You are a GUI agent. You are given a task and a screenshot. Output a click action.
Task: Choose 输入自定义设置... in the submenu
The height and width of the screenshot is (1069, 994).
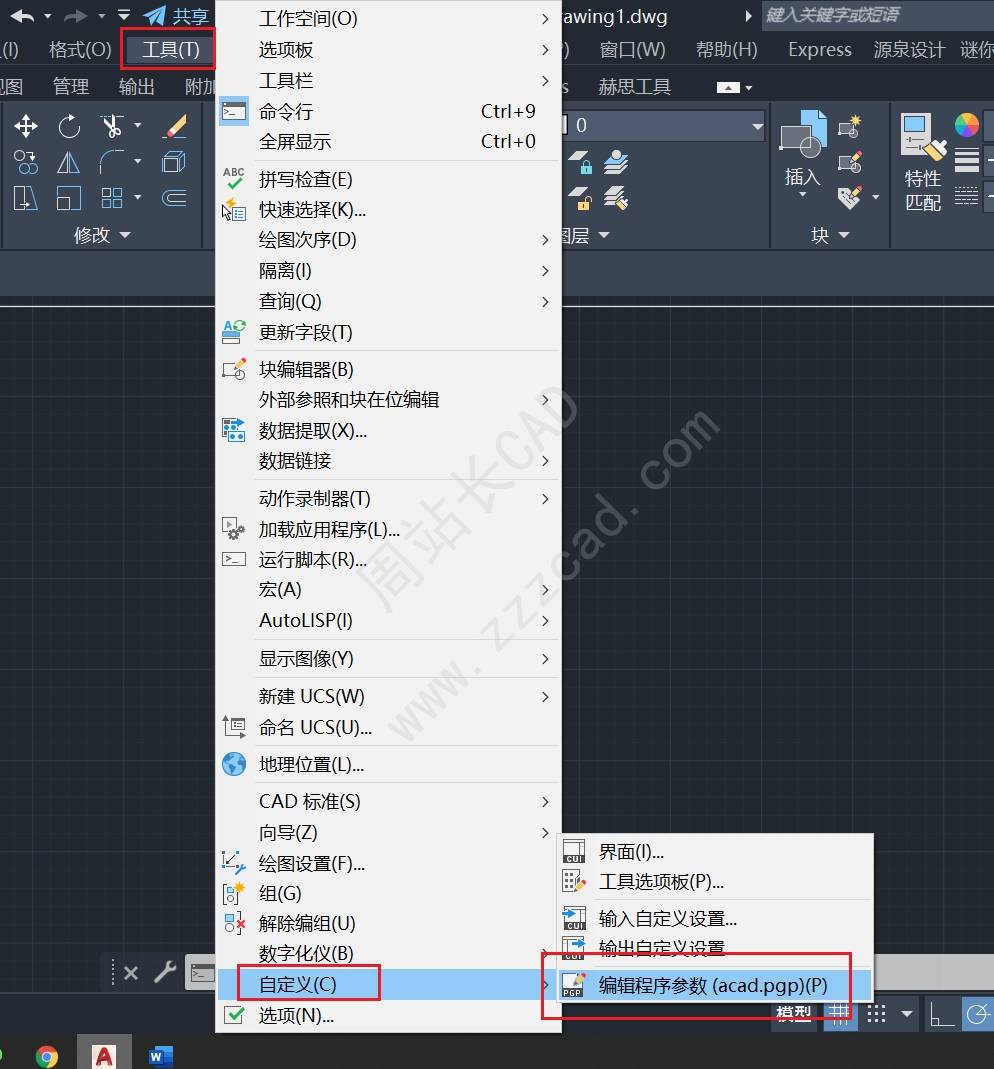[715, 919]
